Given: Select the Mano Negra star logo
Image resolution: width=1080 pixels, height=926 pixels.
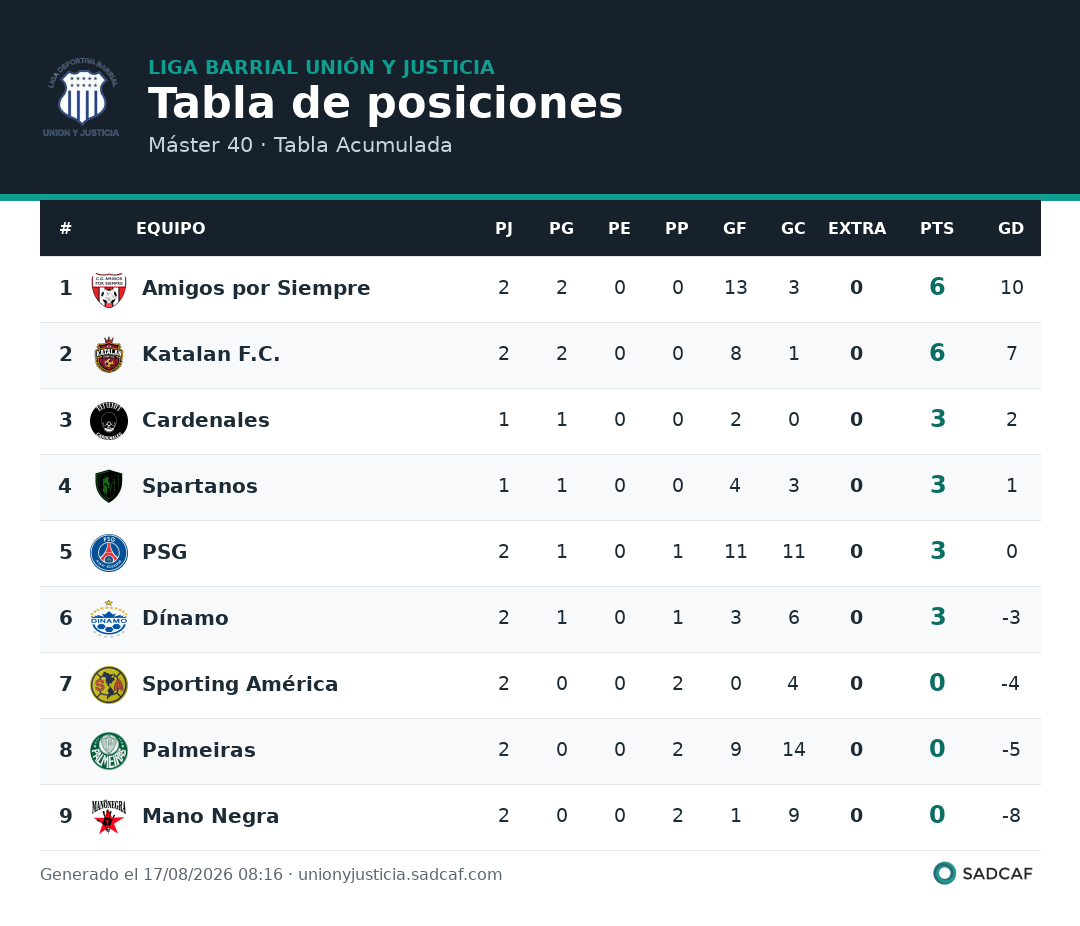Looking at the screenshot, I should point(109,816).
